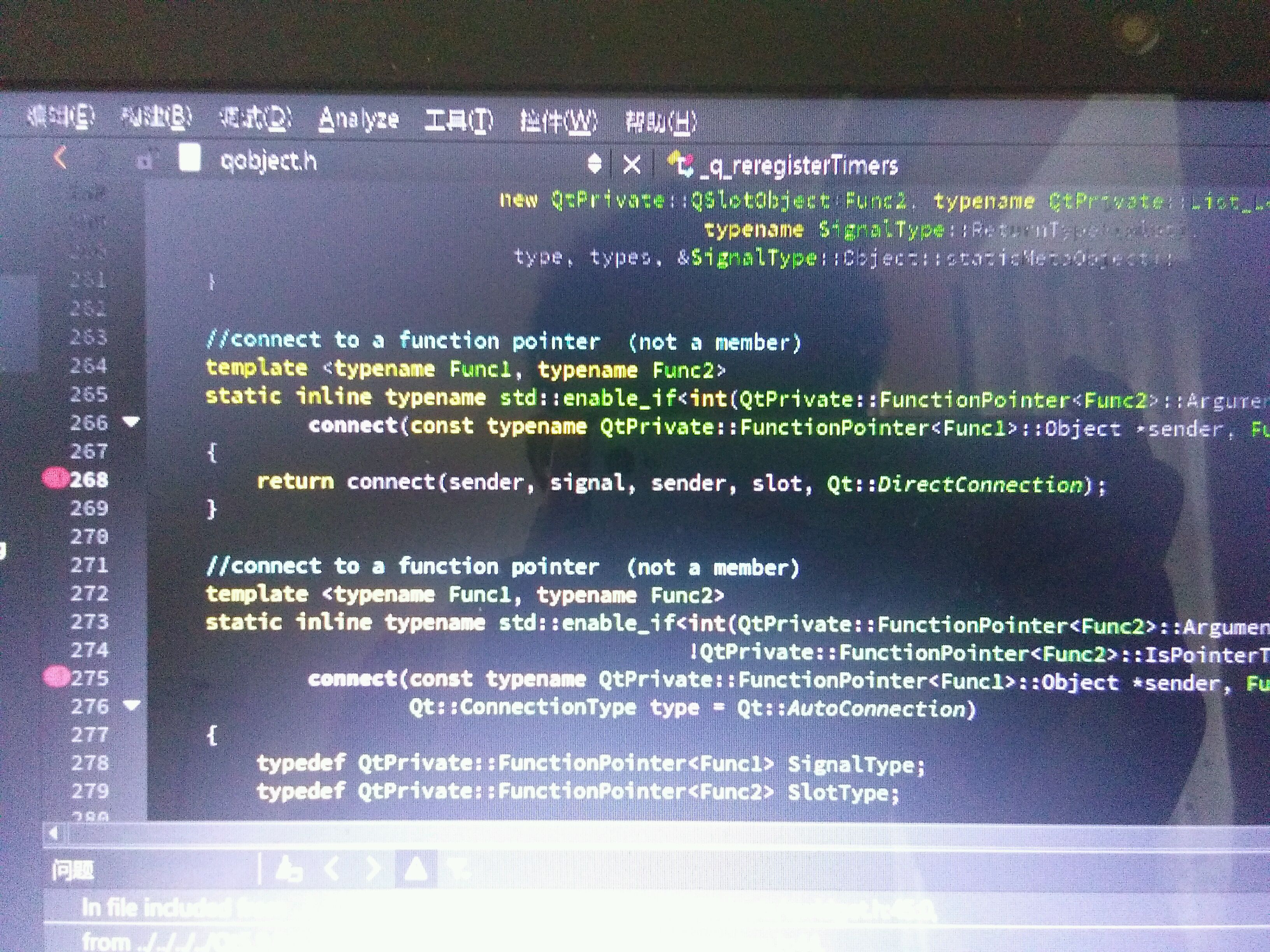Click the template keyword on line 264
This screenshot has height=952, width=1270.
[x=256, y=367]
